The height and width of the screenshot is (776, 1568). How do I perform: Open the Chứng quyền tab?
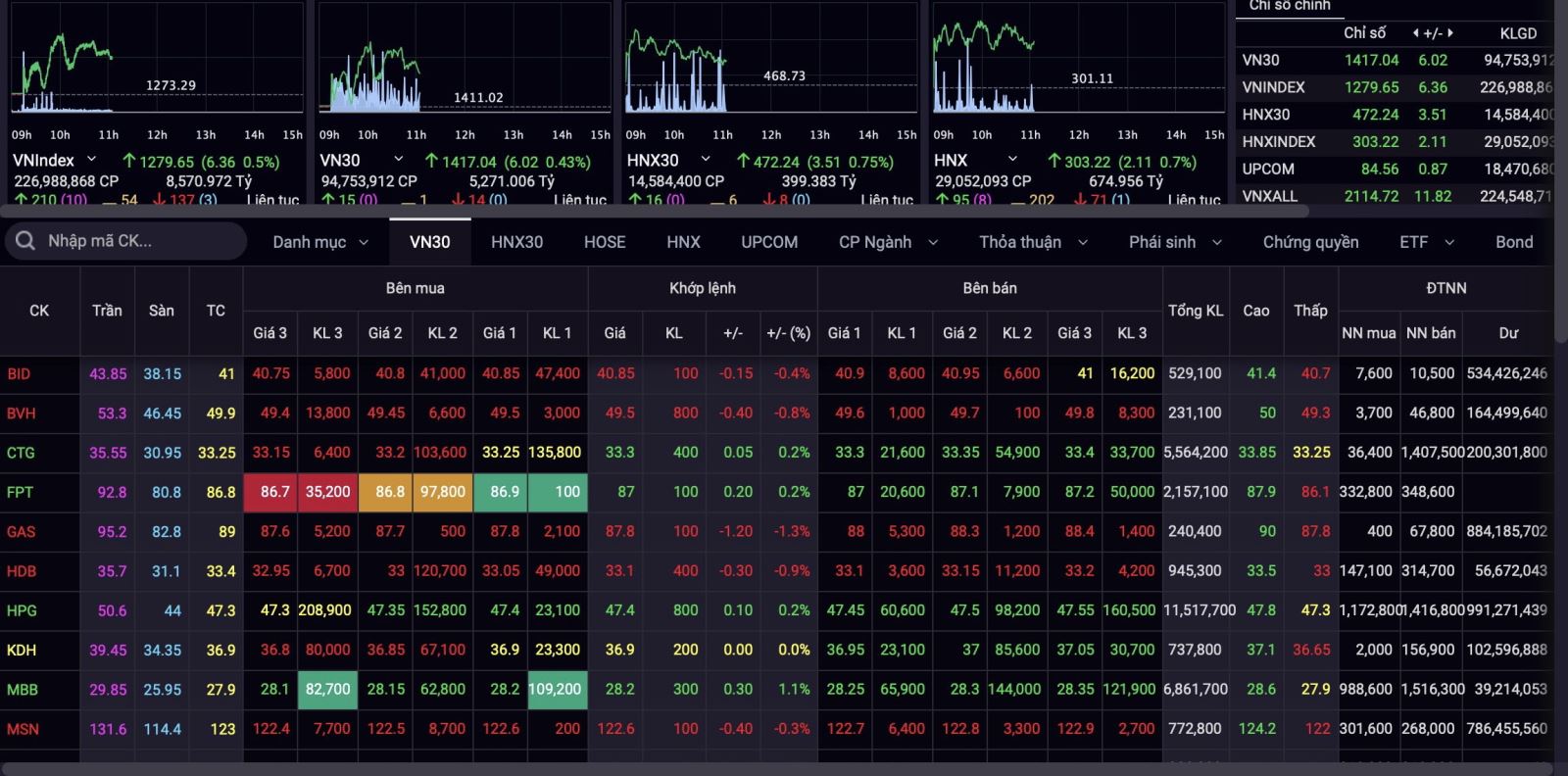pos(1310,242)
